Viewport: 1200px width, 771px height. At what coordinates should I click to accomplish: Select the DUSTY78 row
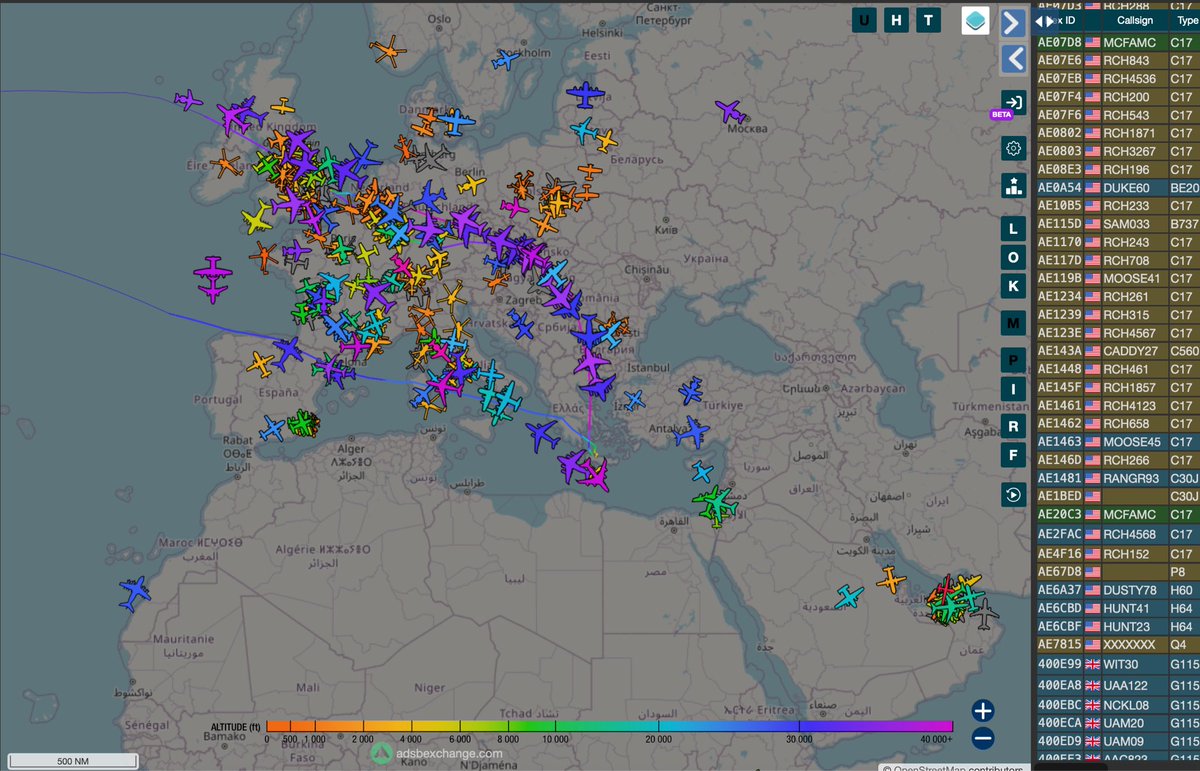coord(1117,590)
